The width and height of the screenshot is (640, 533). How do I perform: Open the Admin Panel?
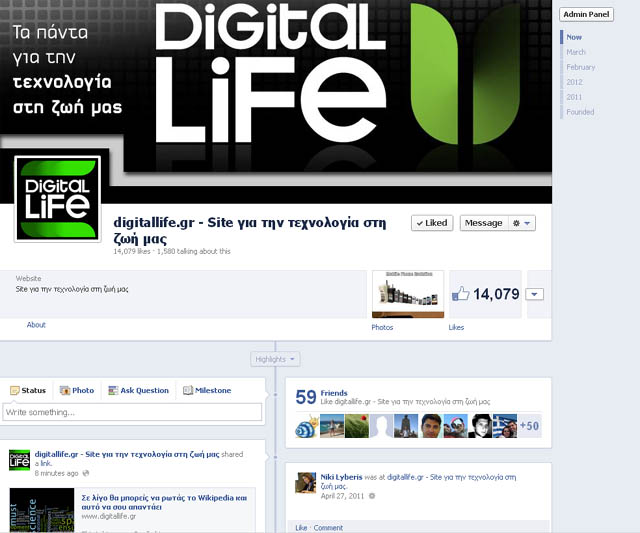point(586,14)
